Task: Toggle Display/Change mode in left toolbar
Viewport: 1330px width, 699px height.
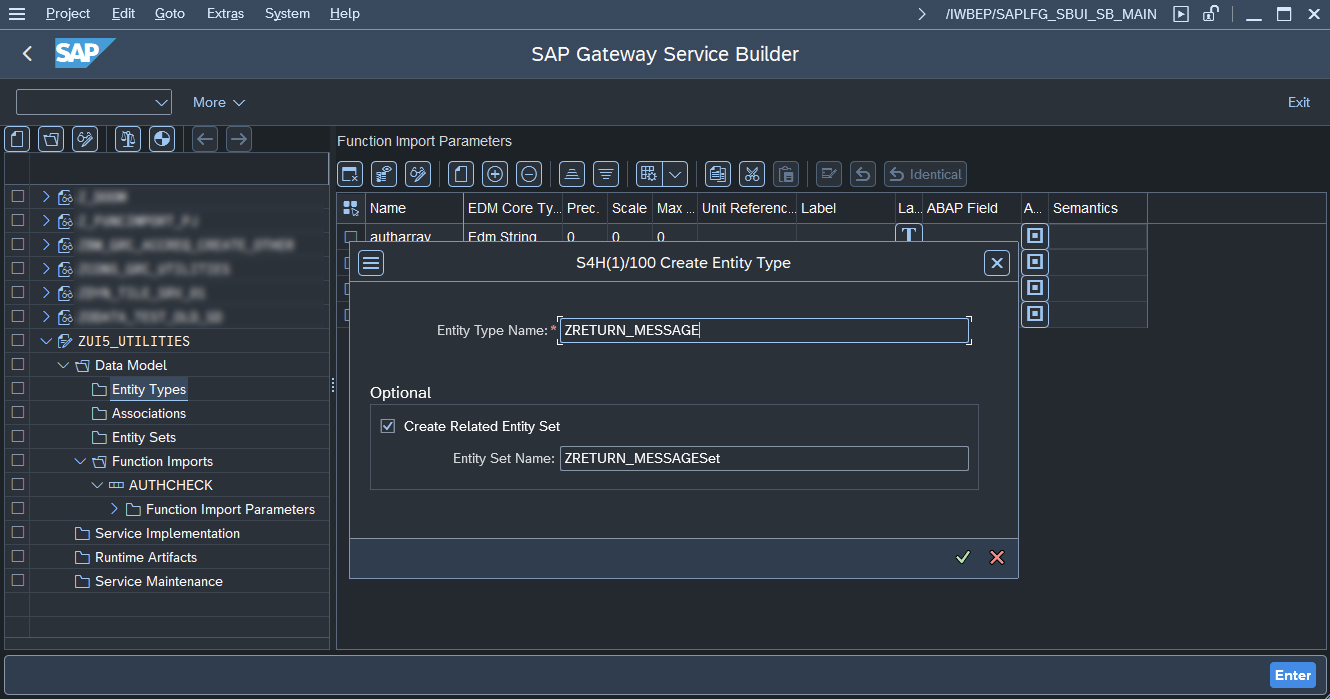Action: (85, 139)
